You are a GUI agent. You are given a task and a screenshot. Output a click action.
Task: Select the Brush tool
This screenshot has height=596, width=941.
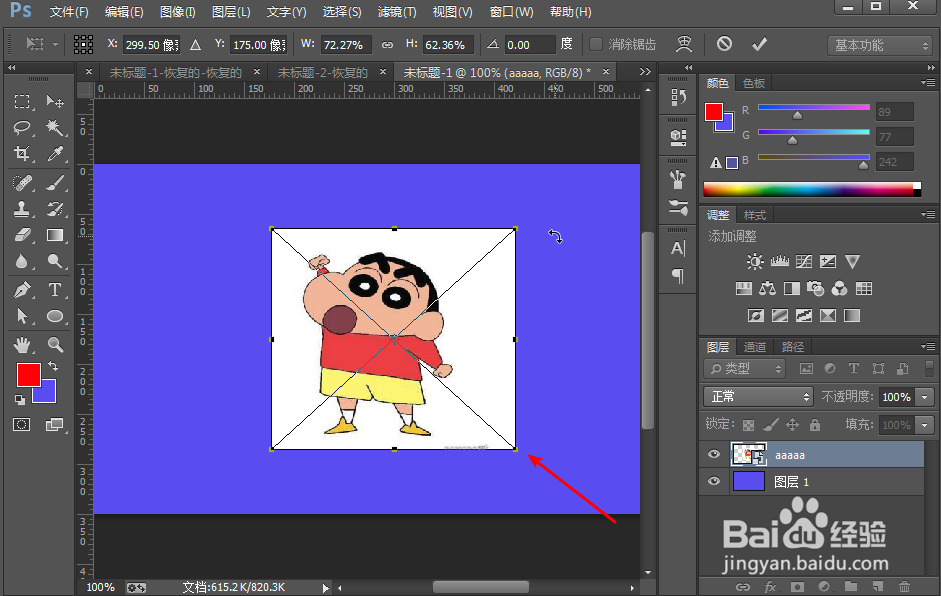[55, 182]
